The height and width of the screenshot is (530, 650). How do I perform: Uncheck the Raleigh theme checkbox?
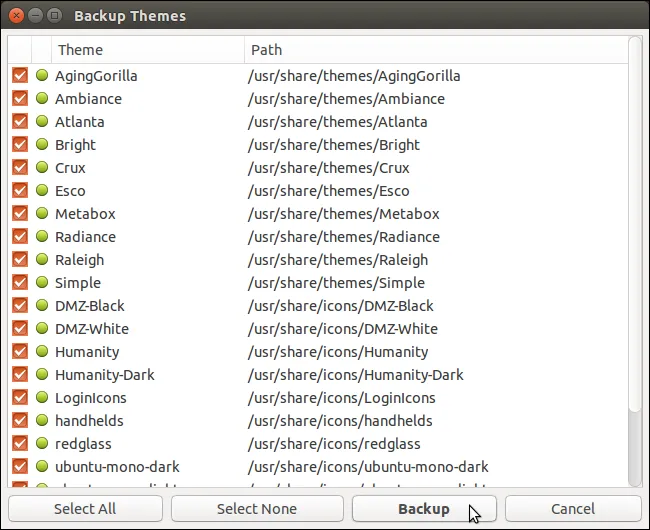(20, 259)
